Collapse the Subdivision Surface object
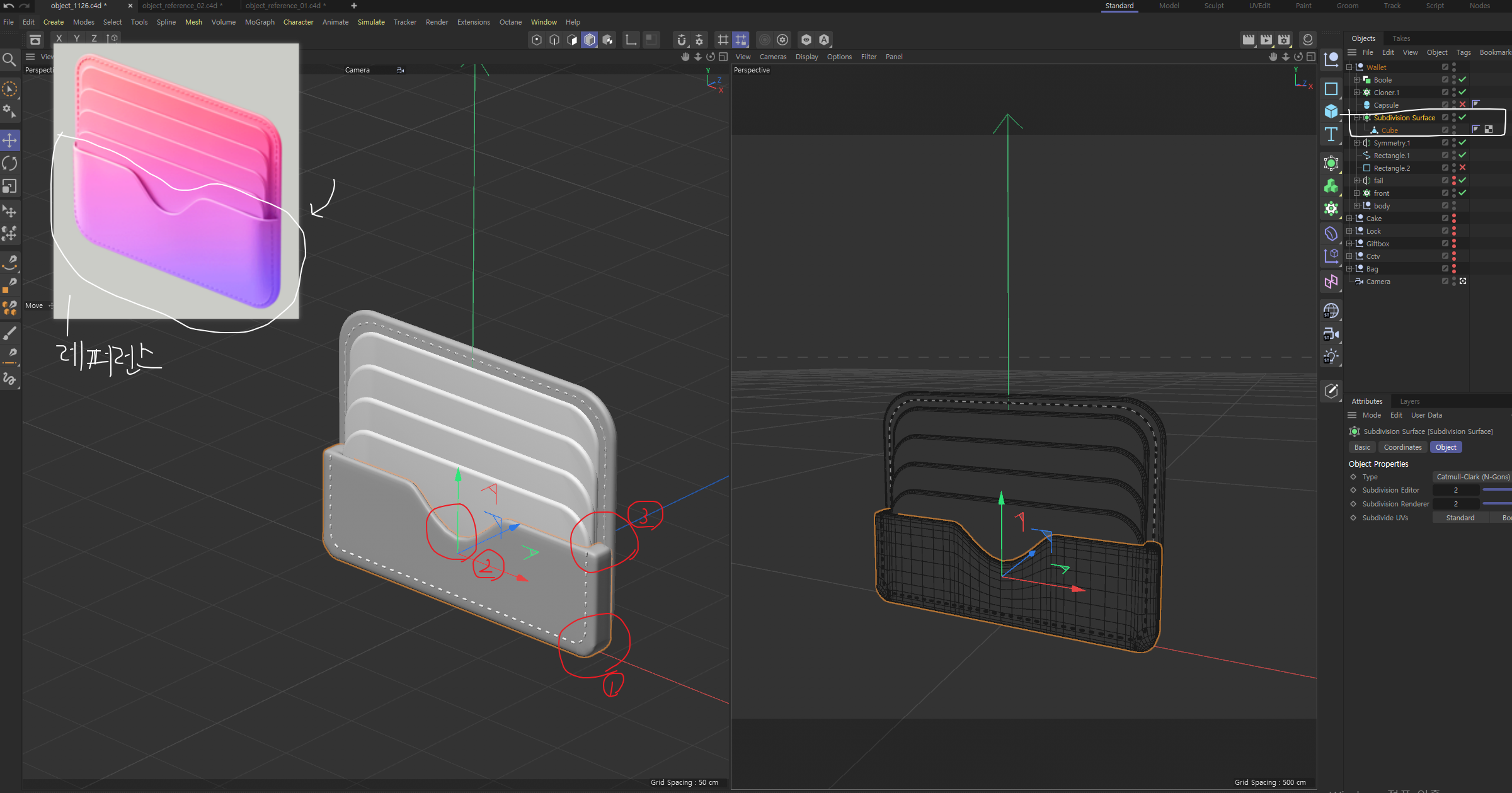1512x793 pixels. 1357,118
